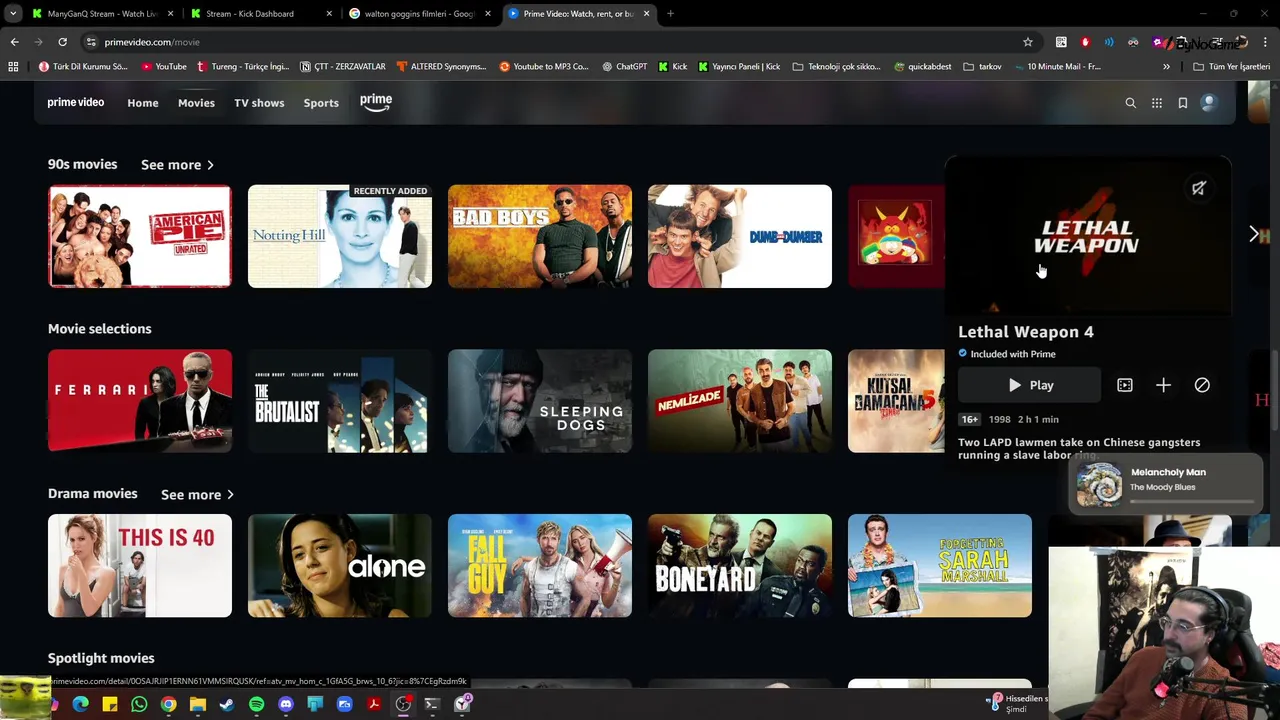Expand See more for Drama movies

(x=197, y=495)
